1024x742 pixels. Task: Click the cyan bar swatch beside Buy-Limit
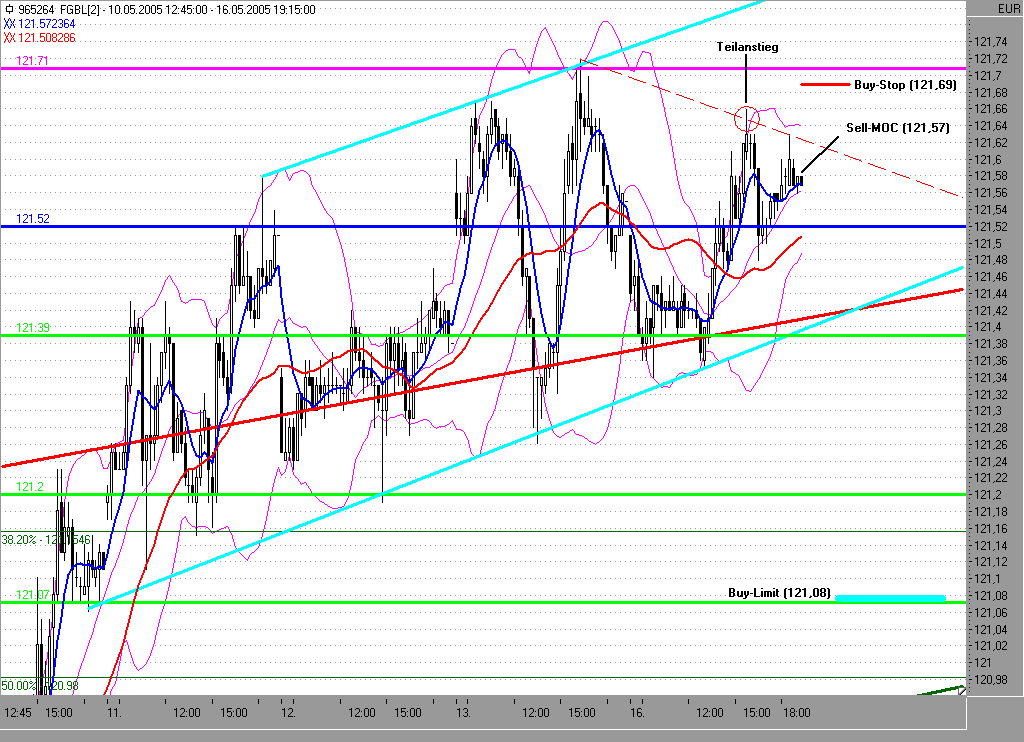coord(890,598)
